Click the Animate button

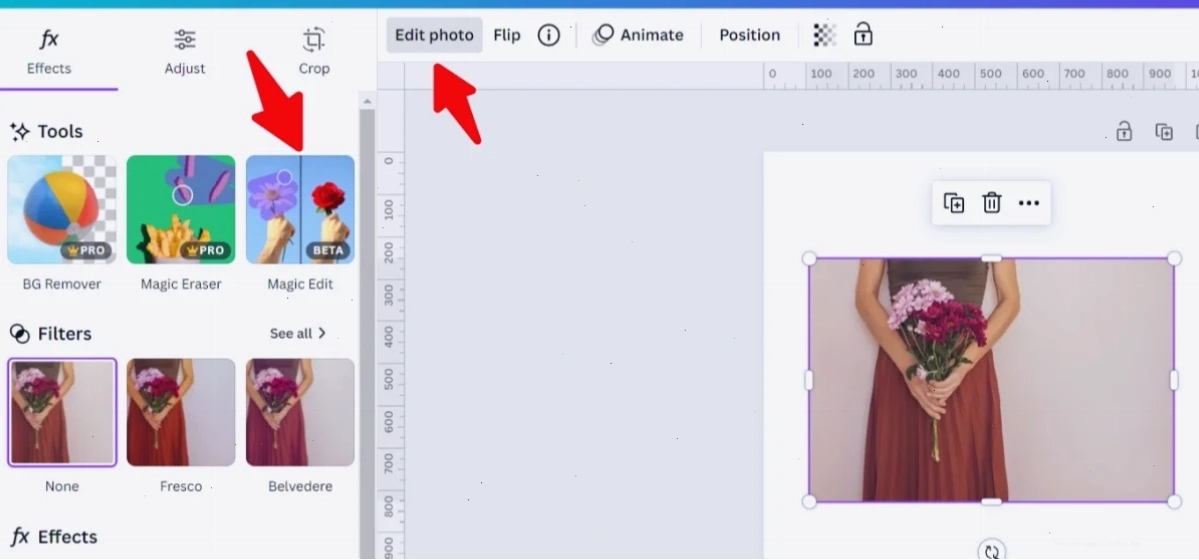(x=638, y=35)
